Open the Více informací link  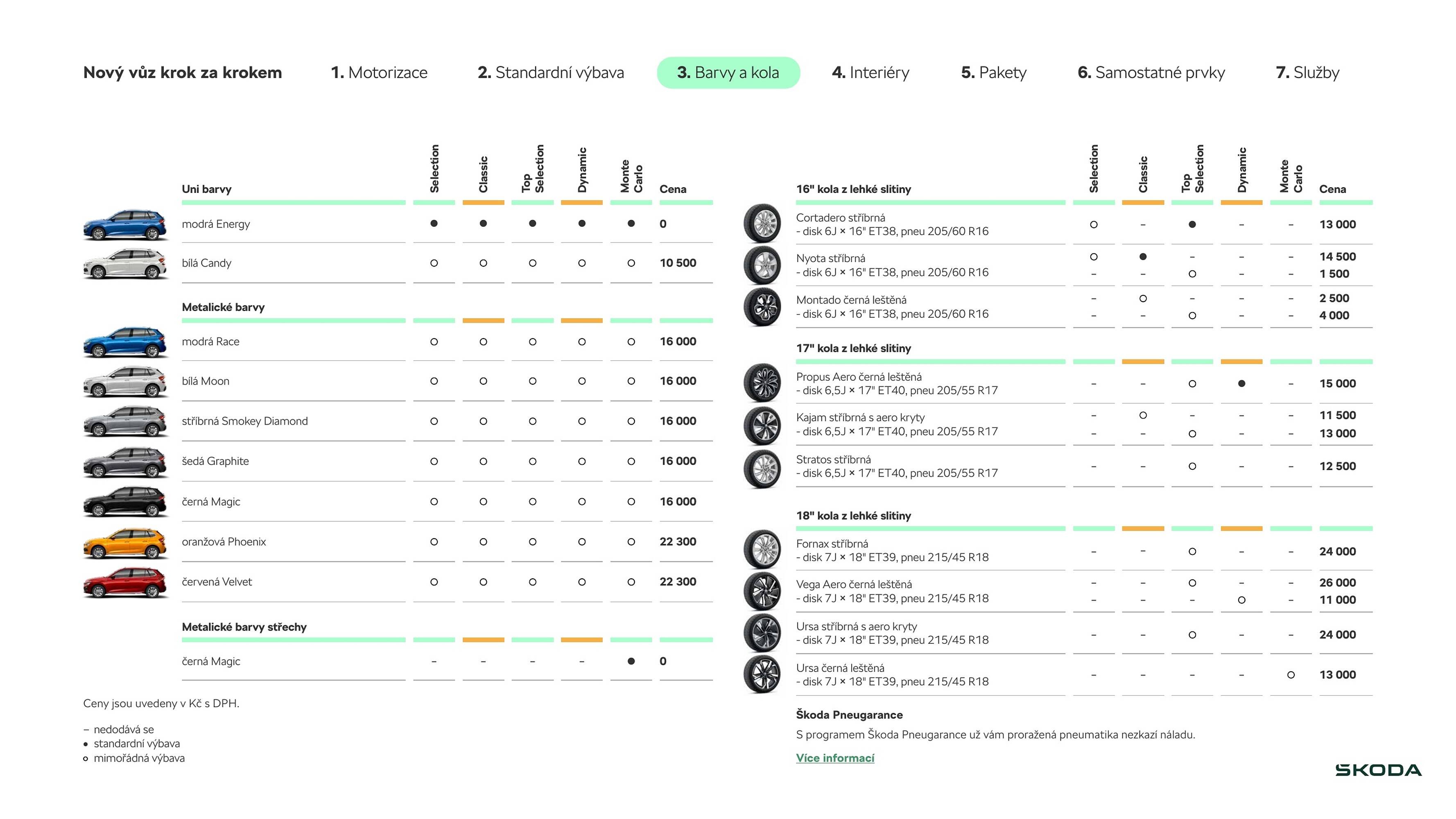[x=835, y=758]
